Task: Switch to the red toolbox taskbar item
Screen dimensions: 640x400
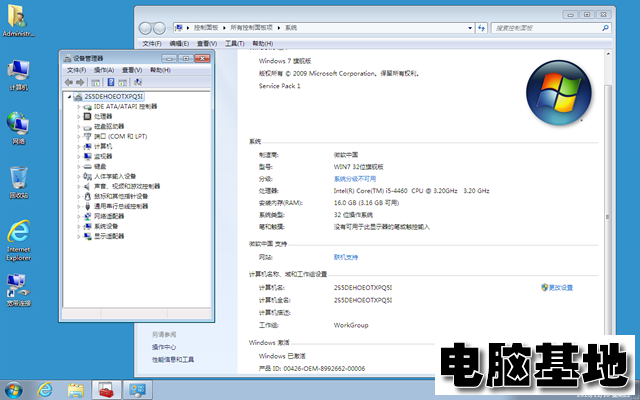Action: 107,390
